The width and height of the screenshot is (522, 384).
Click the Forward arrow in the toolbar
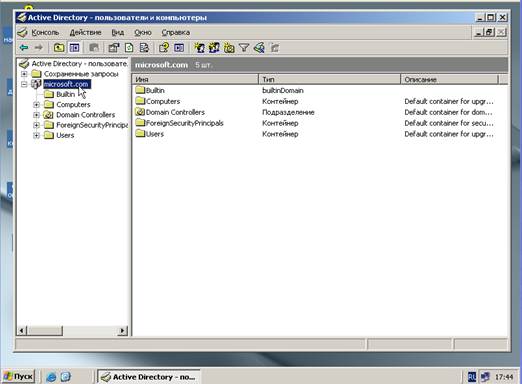[x=39, y=48]
